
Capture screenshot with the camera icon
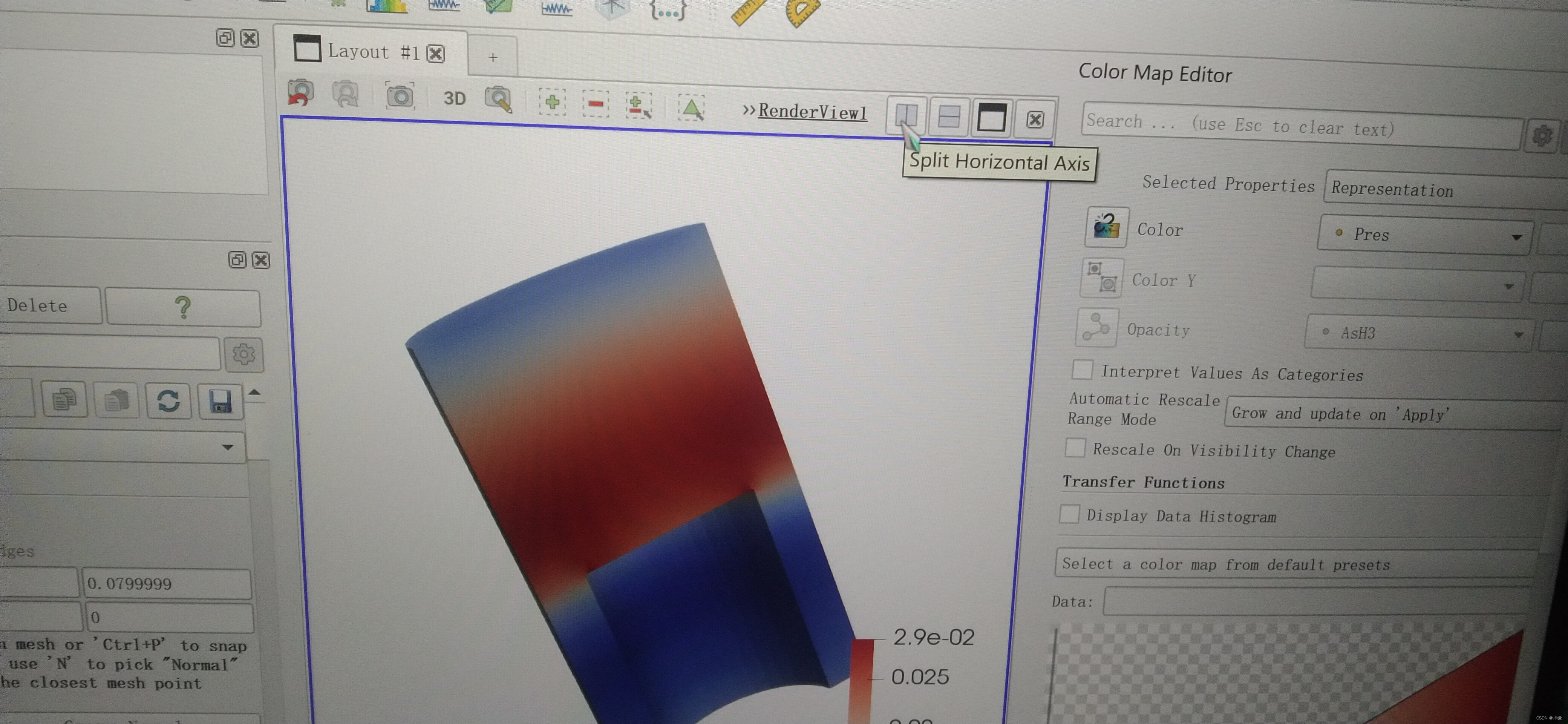400,96
